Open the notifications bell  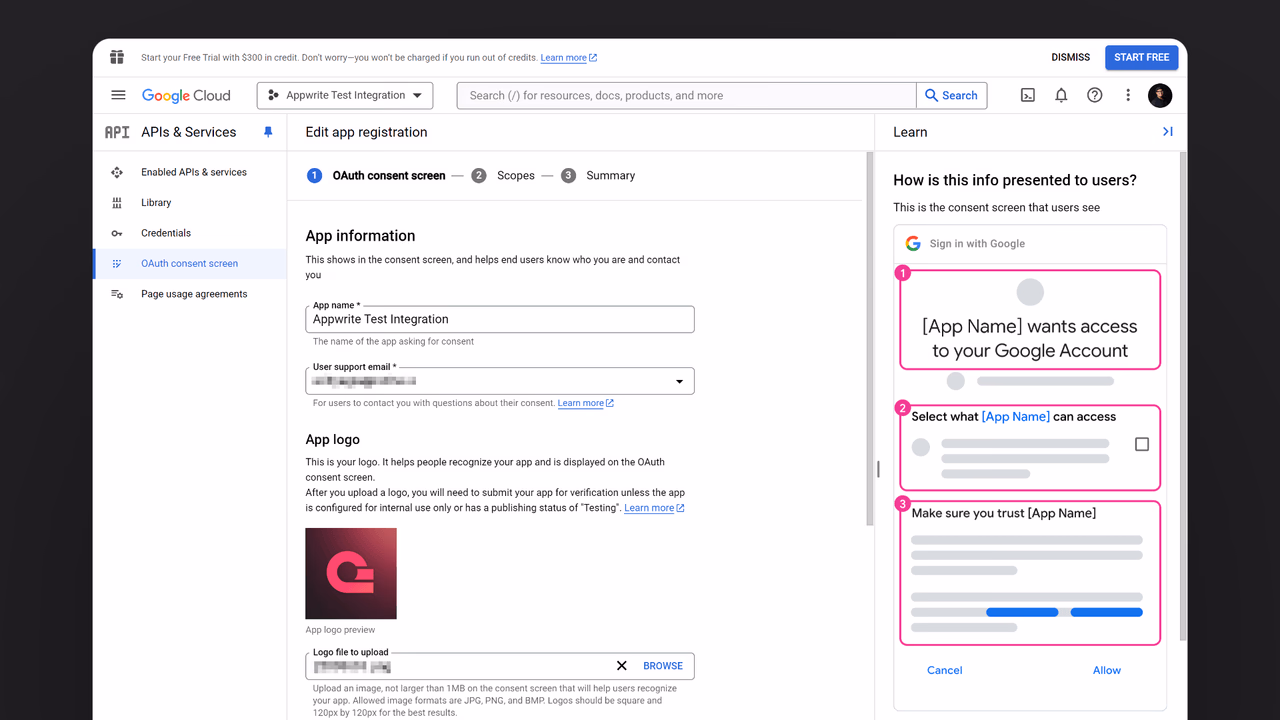(1061, 95)
